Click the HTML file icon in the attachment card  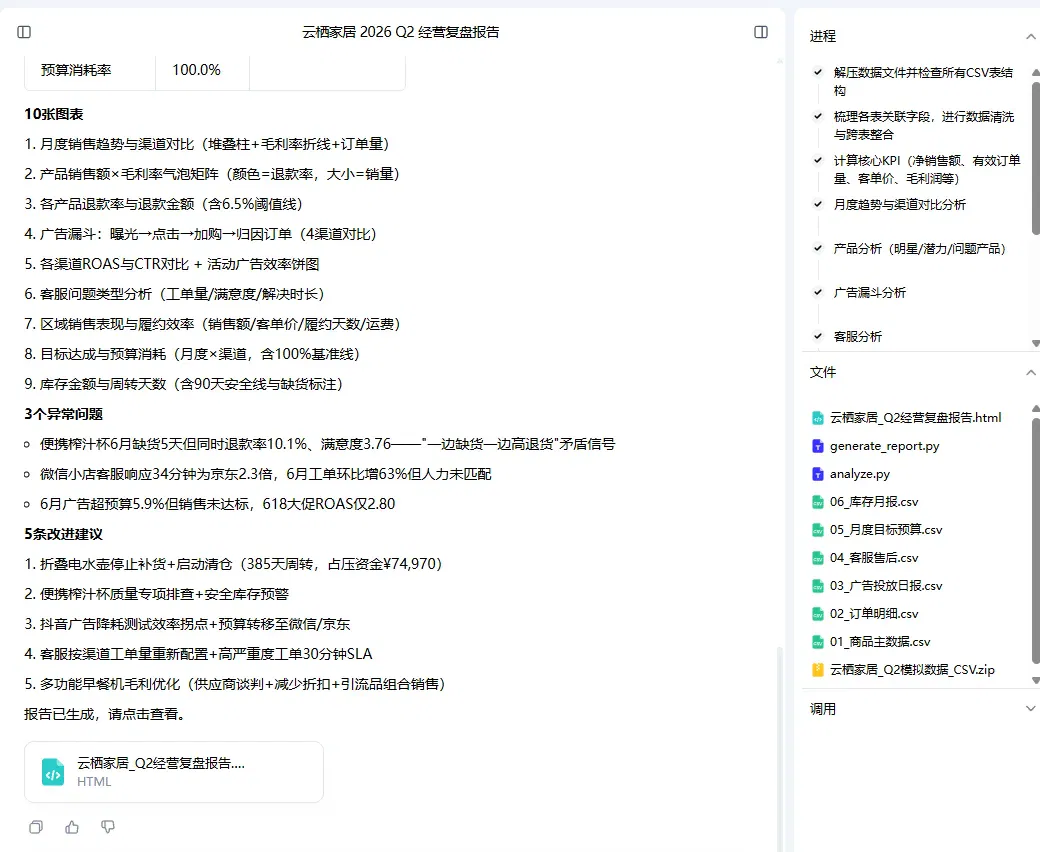pos(53,772)
